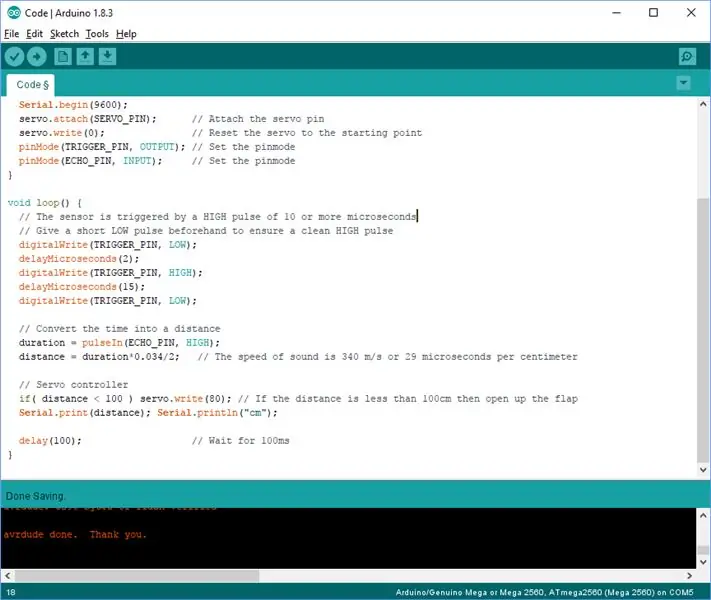Click the pulseIn(ECHO_PIN, HIGH) line
This screenshot has width=711, height=600.
pyautogui.click(x=119, y=342)
